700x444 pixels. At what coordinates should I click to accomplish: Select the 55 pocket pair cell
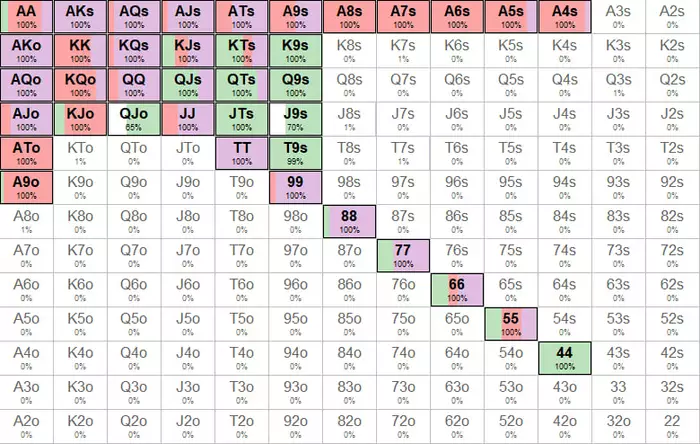coord(511,324)
